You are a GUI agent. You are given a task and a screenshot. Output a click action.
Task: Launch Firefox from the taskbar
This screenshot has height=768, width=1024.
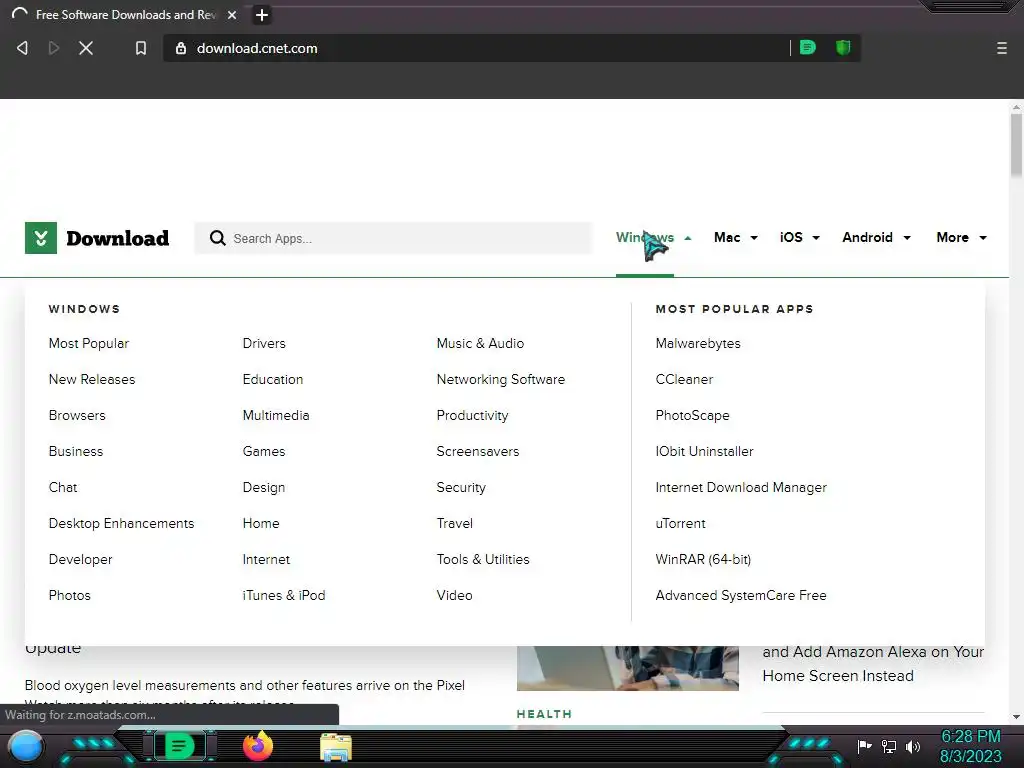coord(258,746)
